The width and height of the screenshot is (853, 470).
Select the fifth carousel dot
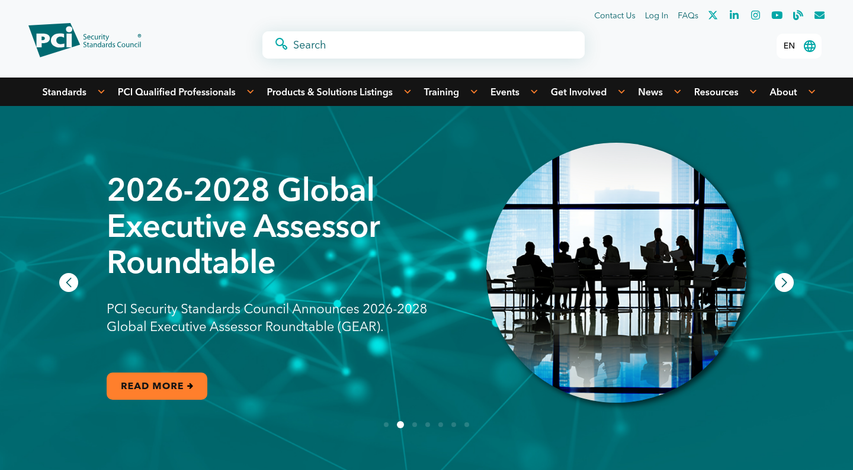[441, 425]
